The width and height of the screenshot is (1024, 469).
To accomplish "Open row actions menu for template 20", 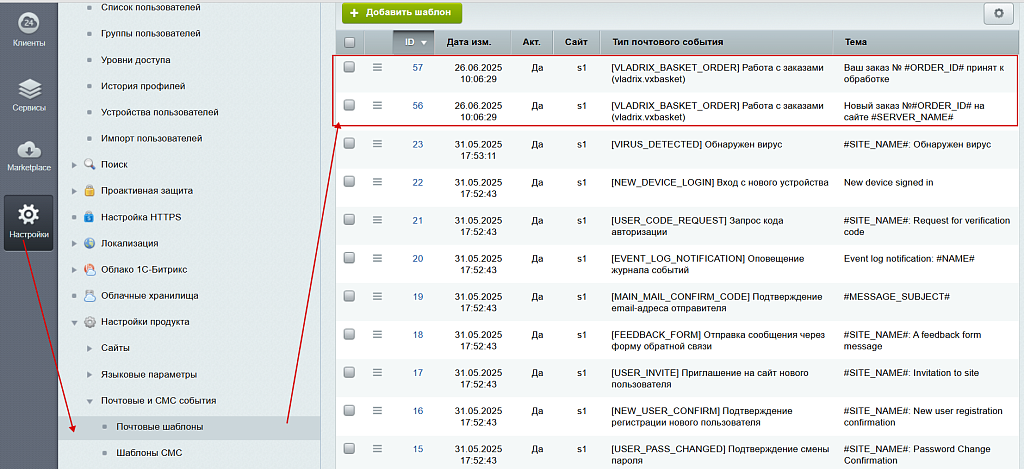I will click(378, 258).
